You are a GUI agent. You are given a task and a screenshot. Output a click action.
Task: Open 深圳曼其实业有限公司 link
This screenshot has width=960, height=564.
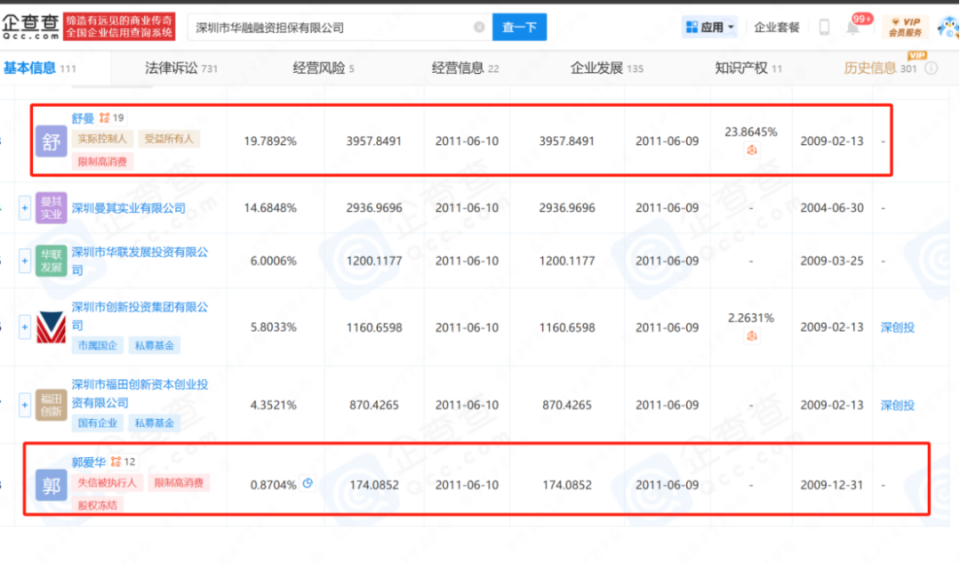click(129, 208)
